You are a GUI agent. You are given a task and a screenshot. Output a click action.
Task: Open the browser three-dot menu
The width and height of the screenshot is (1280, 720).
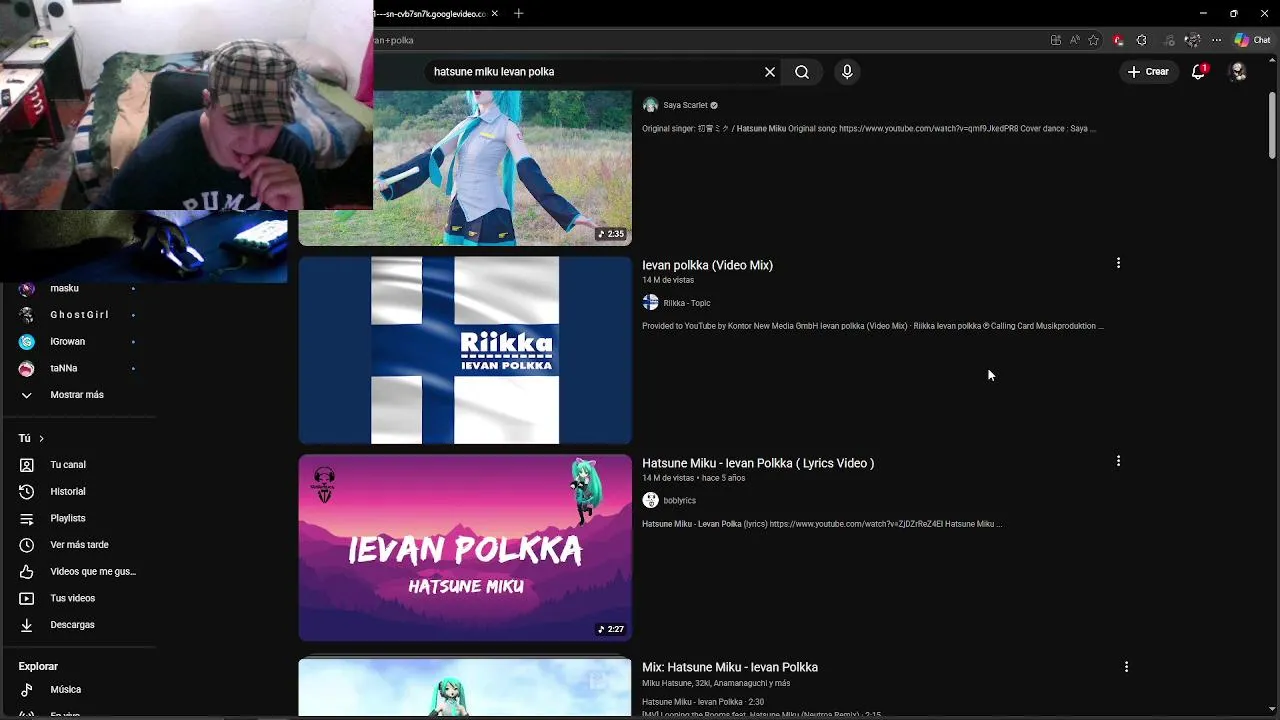[1216, 40]
